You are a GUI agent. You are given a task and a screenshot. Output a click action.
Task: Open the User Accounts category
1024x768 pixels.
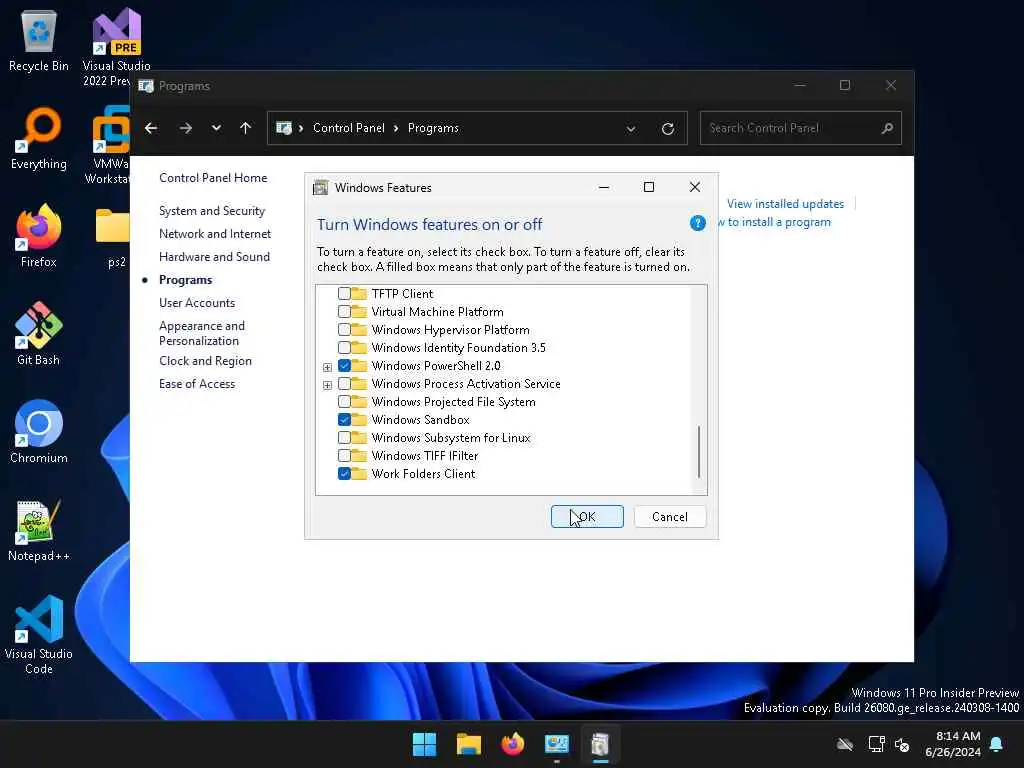[x=197, y=302]
